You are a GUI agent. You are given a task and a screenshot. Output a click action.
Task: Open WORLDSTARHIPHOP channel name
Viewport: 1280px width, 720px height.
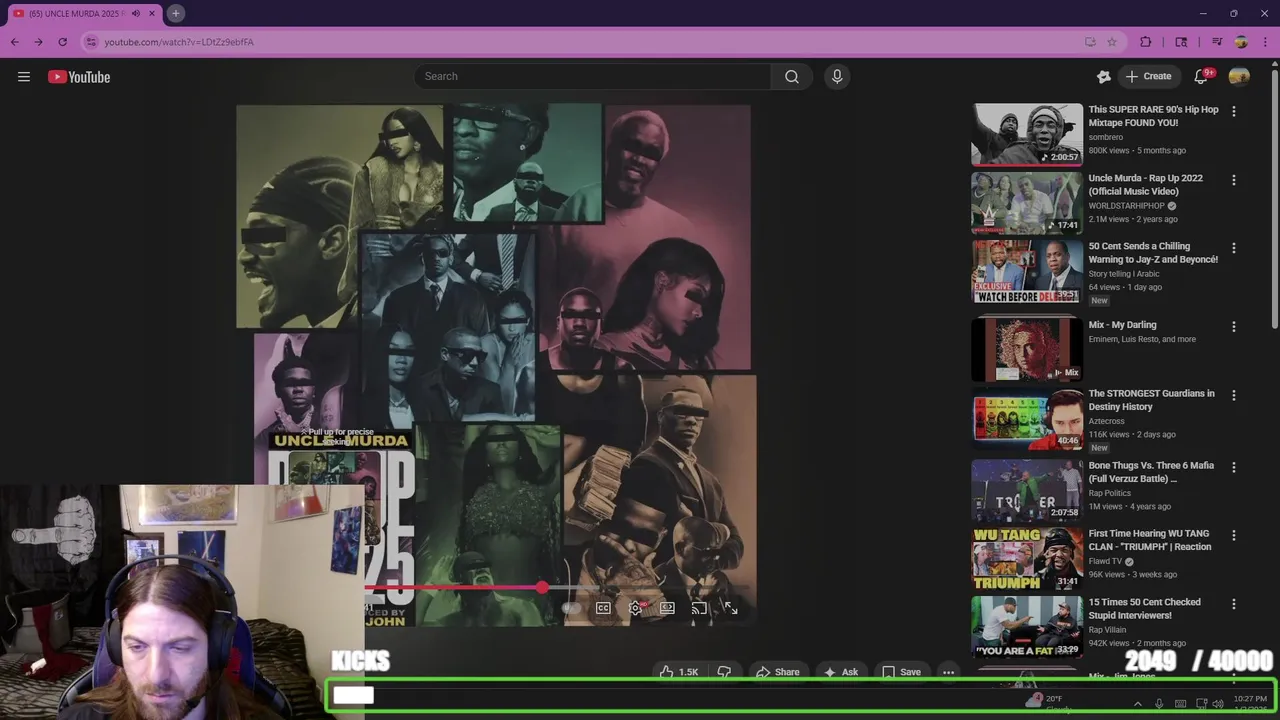(x=1126, y=206)
